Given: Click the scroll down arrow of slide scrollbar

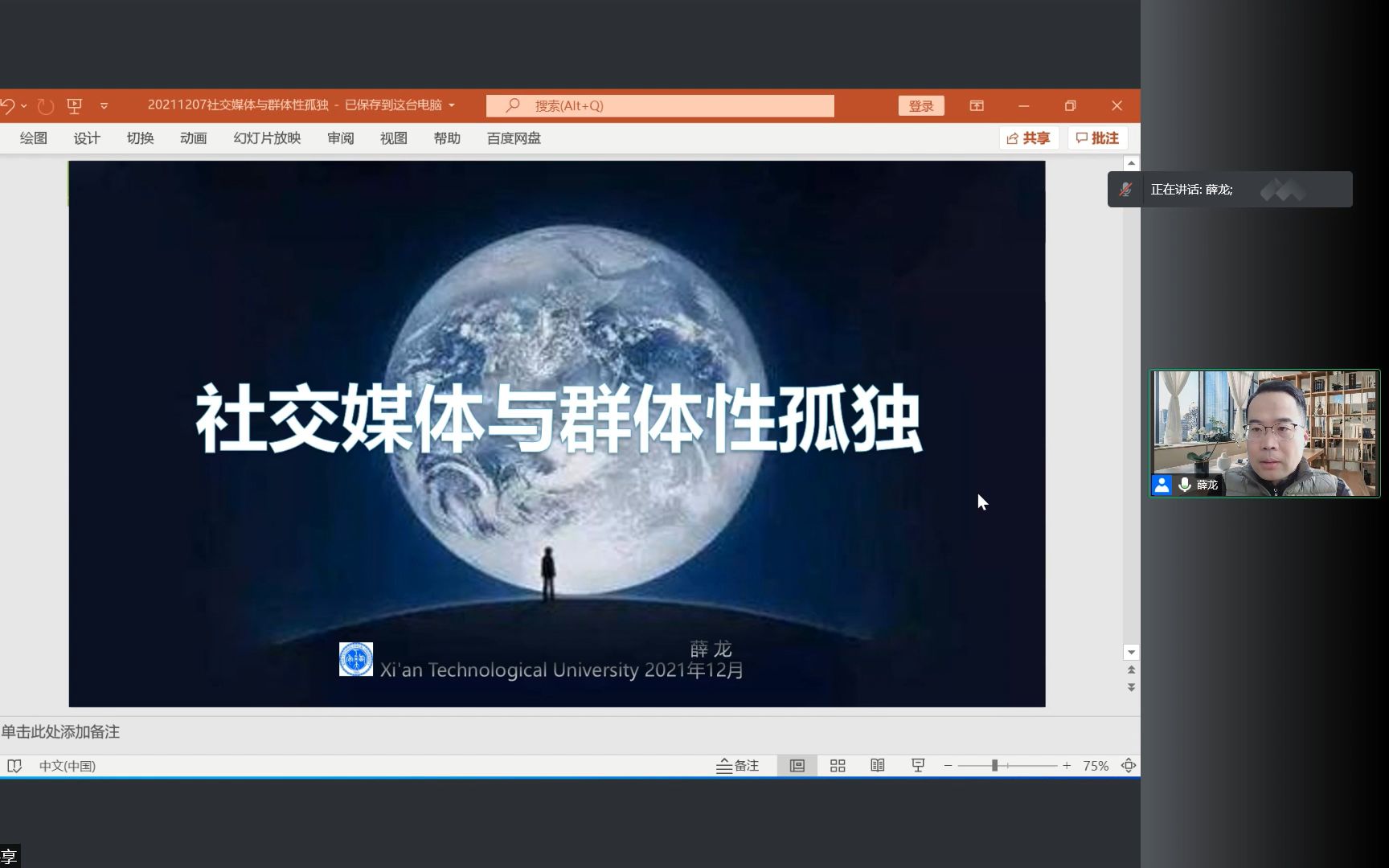Looking at the screenshot, I should coord(1131,652).
